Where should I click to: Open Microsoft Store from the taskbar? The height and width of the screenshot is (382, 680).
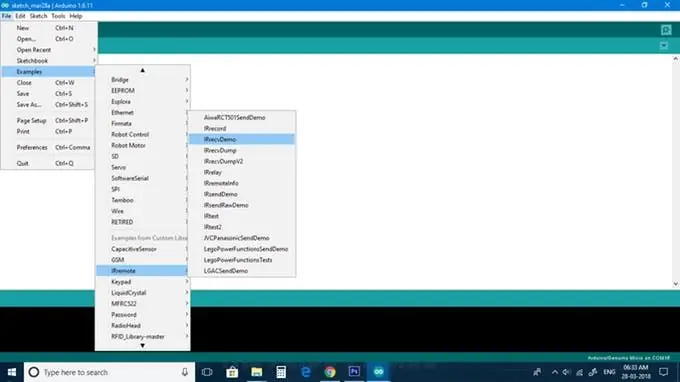click(x=232, y=372)
